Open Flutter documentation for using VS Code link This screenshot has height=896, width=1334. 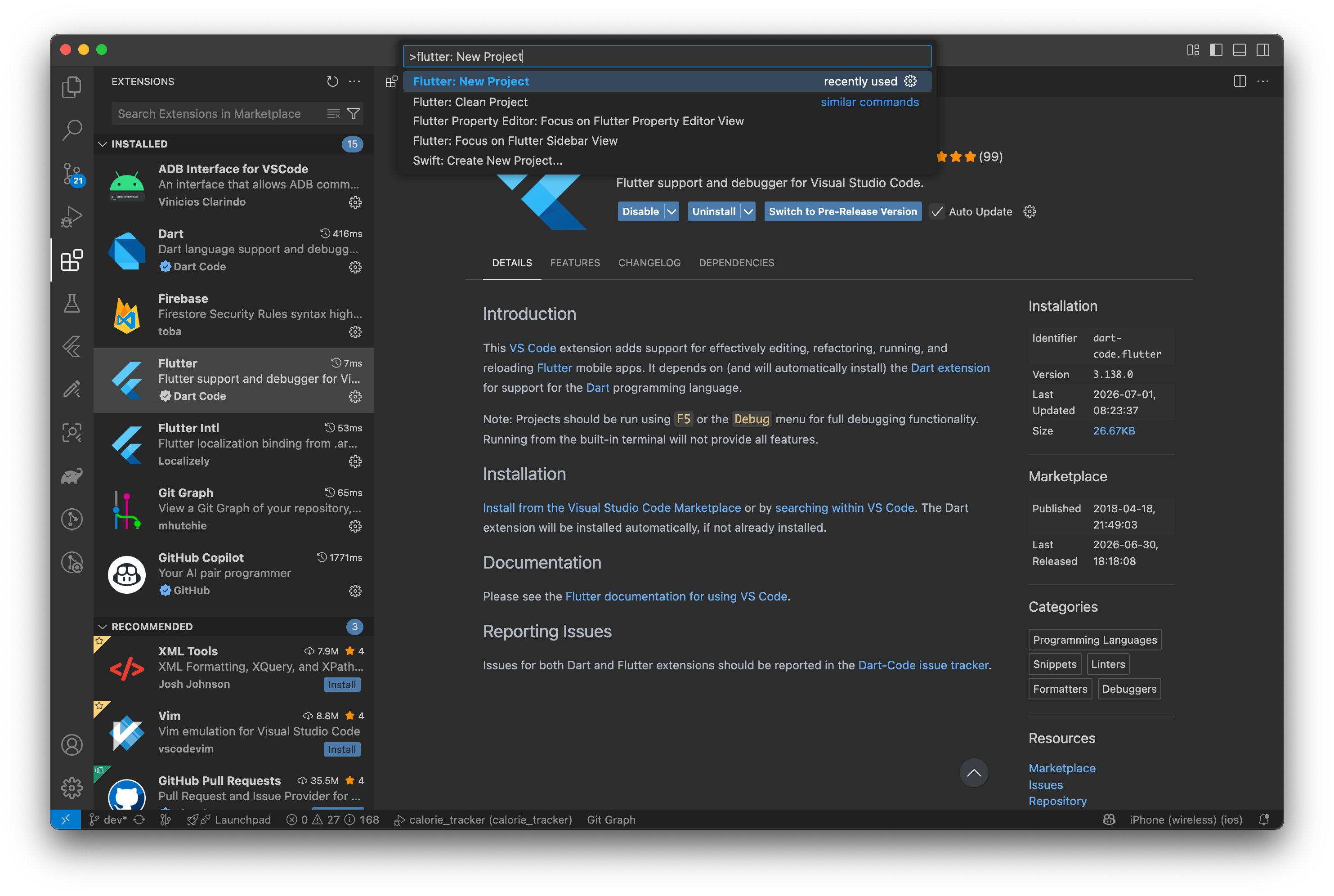[676, 596]
